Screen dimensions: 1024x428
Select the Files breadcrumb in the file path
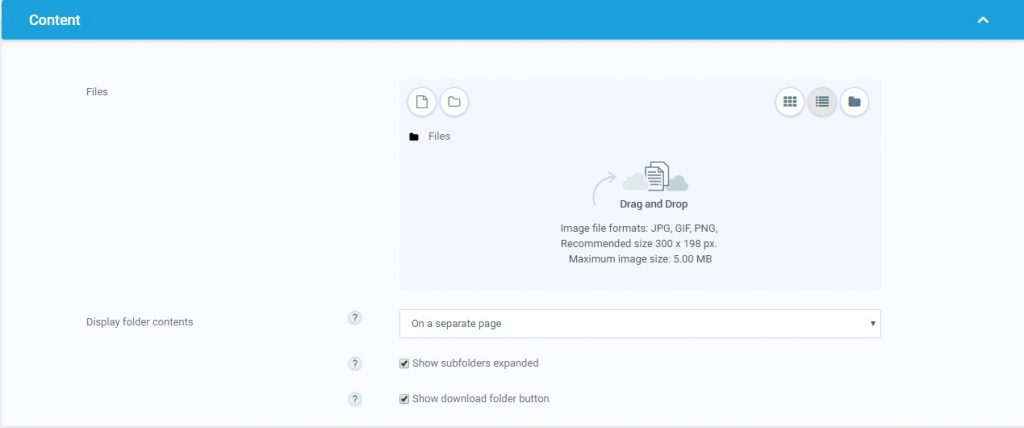click(439, 136)
